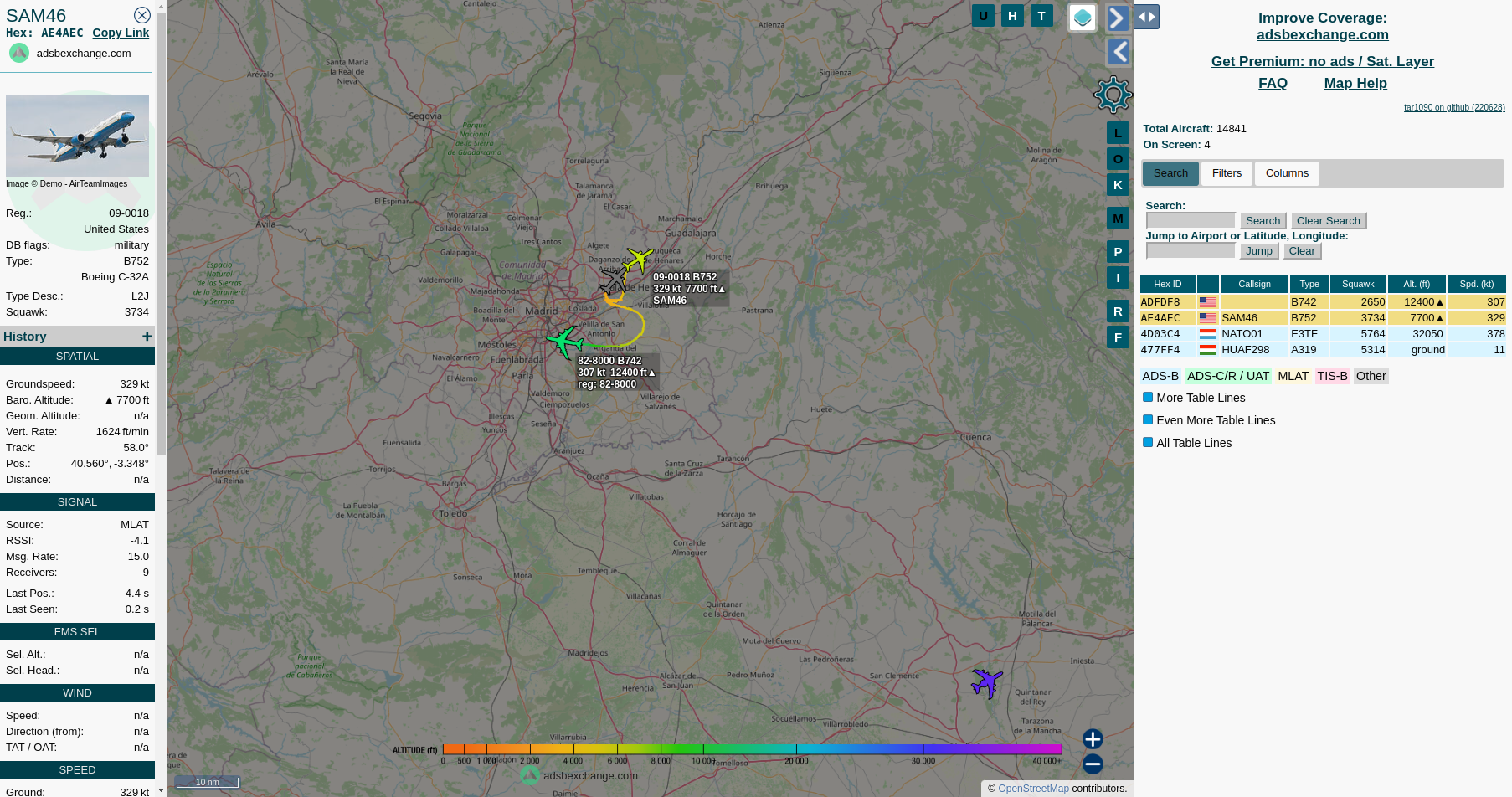
Task: Select the purple aircraft icon near Quintanar
Action: [987, 683]
